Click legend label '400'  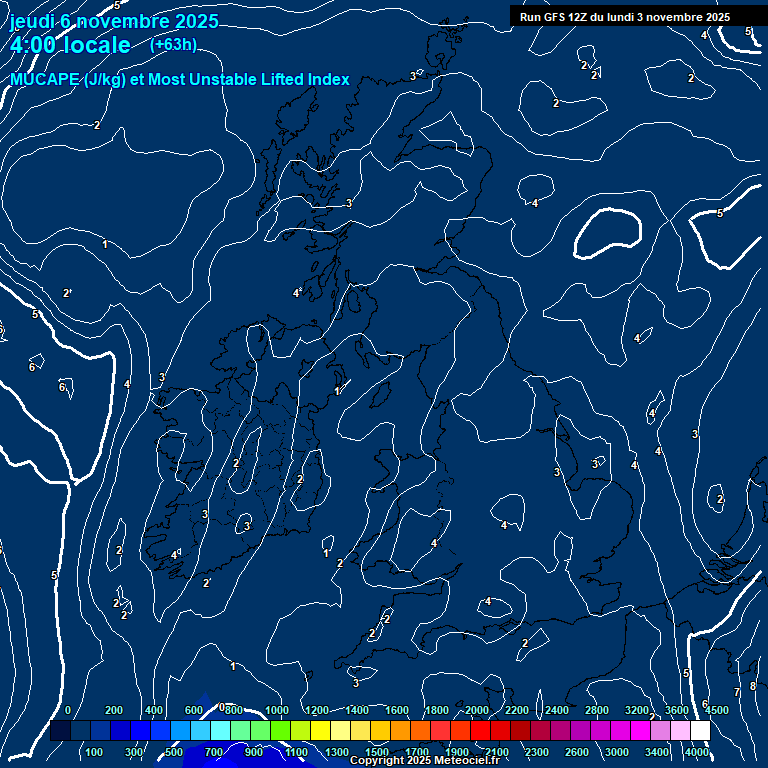154,710
